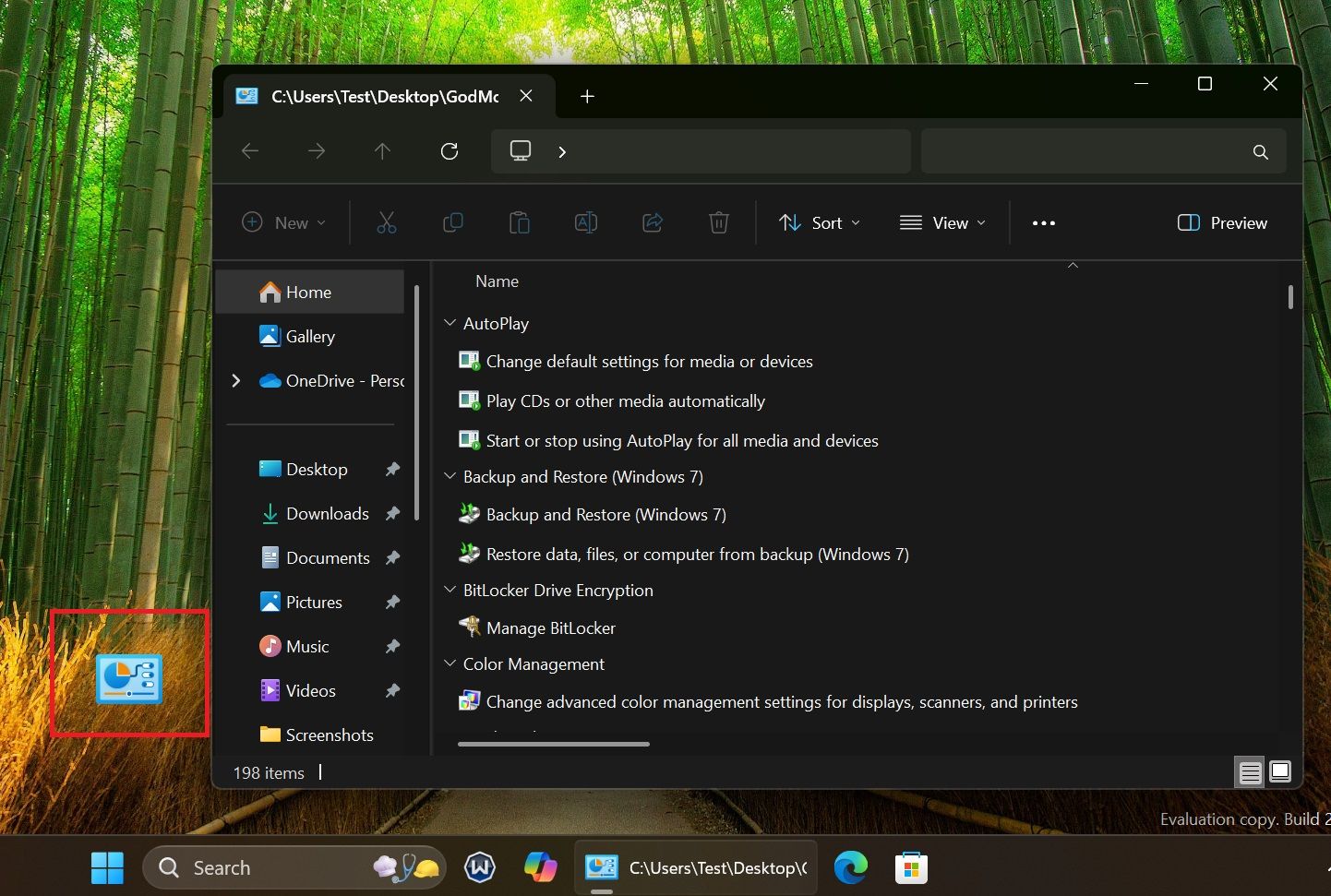Open Manage BitLocker from the list
Image resolution: width=1331 pixels, height=896 pixels.
(x=551, y=627)
